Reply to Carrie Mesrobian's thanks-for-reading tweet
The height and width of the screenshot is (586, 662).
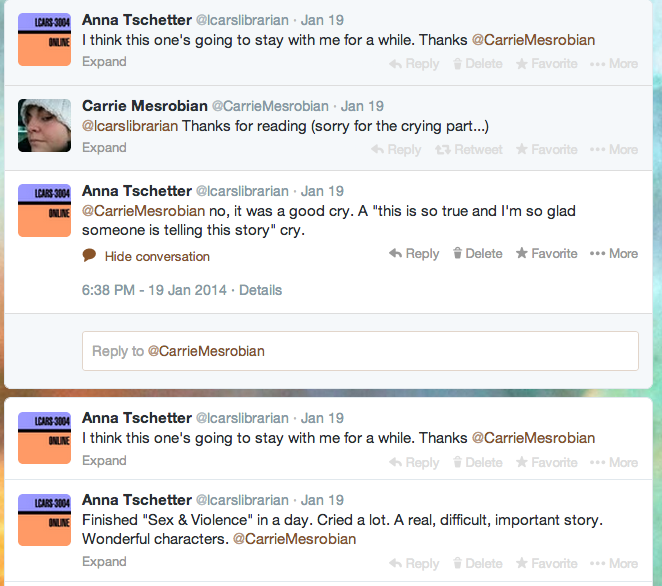(x=396, y=149)
